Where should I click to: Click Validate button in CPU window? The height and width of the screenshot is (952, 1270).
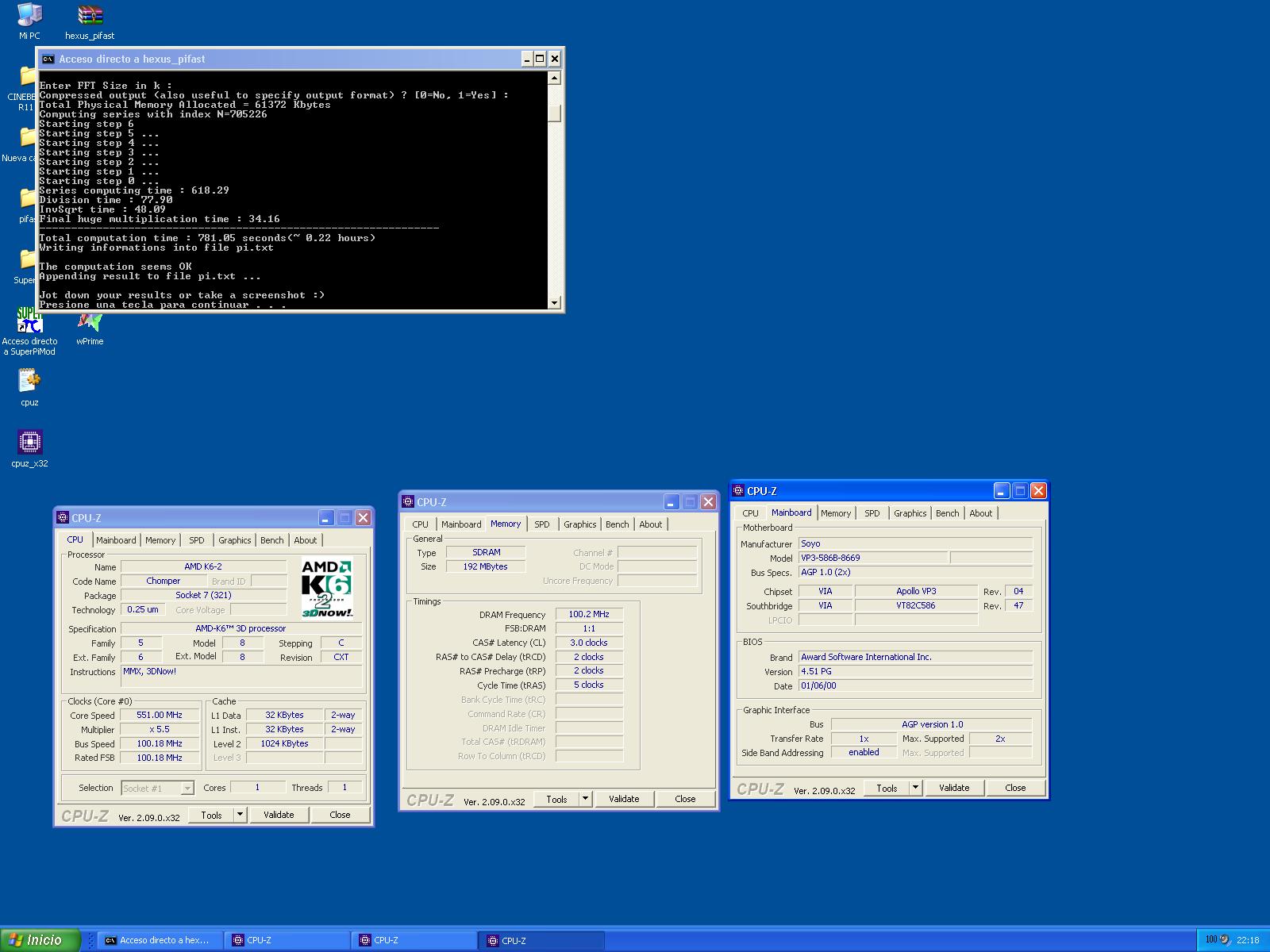coord(279,815)
